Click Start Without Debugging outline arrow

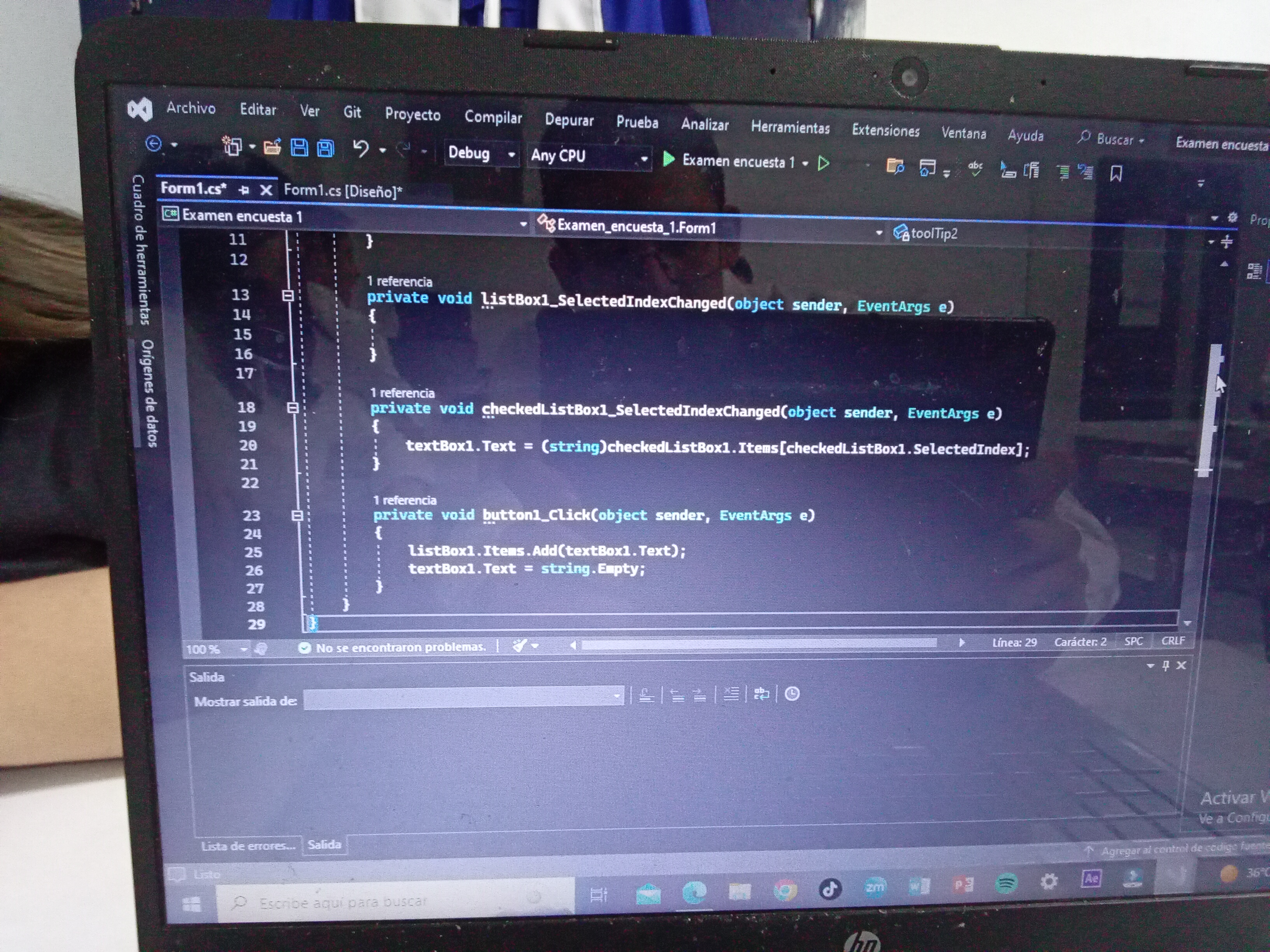click(823, 164)
